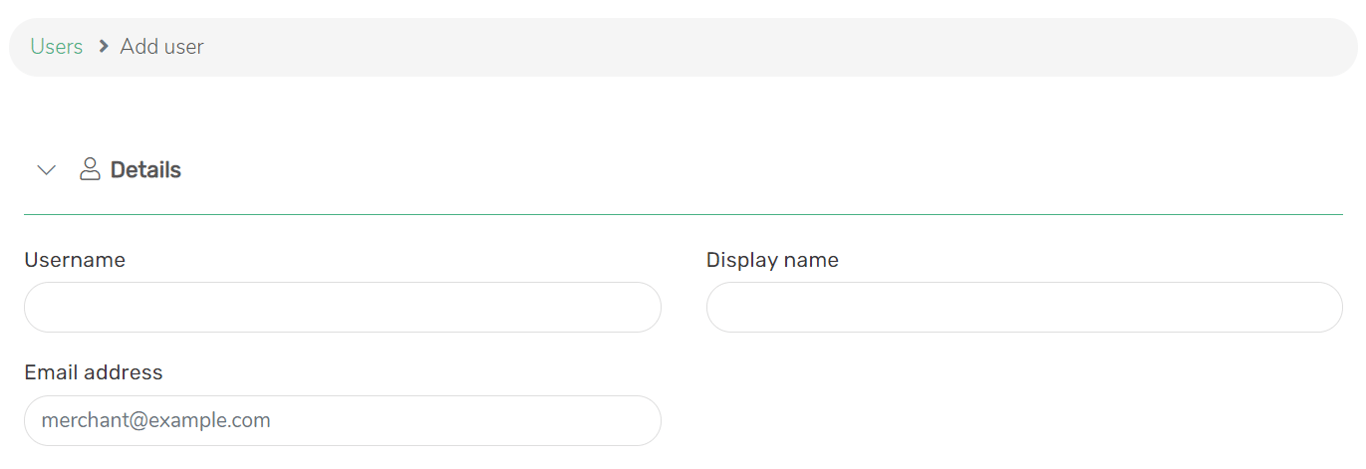1366x469 pixels.
Task: Click into the Email address field
Action: click(342, 420)
